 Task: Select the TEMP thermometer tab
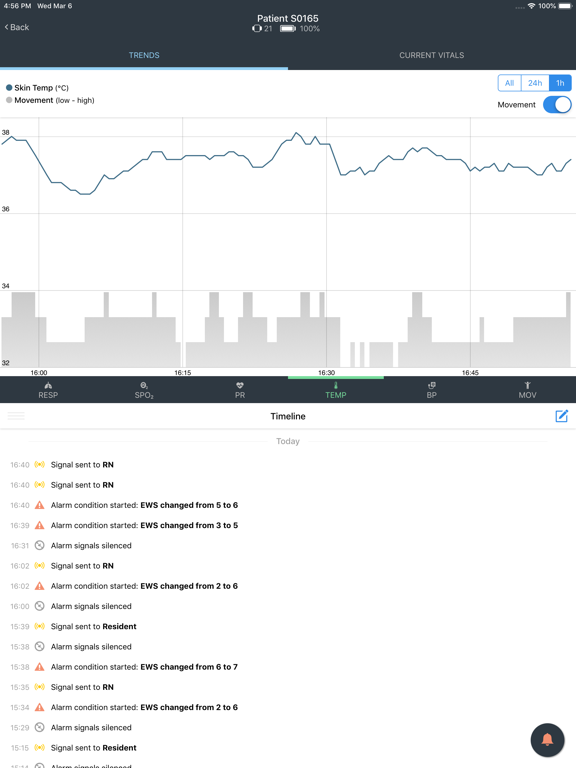tap(336, 390)
